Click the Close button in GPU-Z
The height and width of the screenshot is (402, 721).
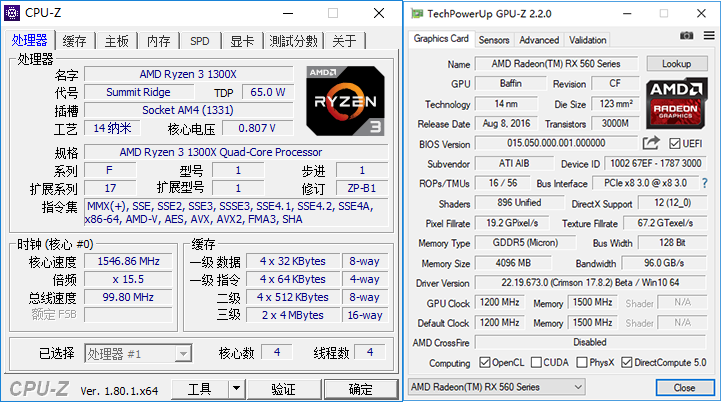684,388
